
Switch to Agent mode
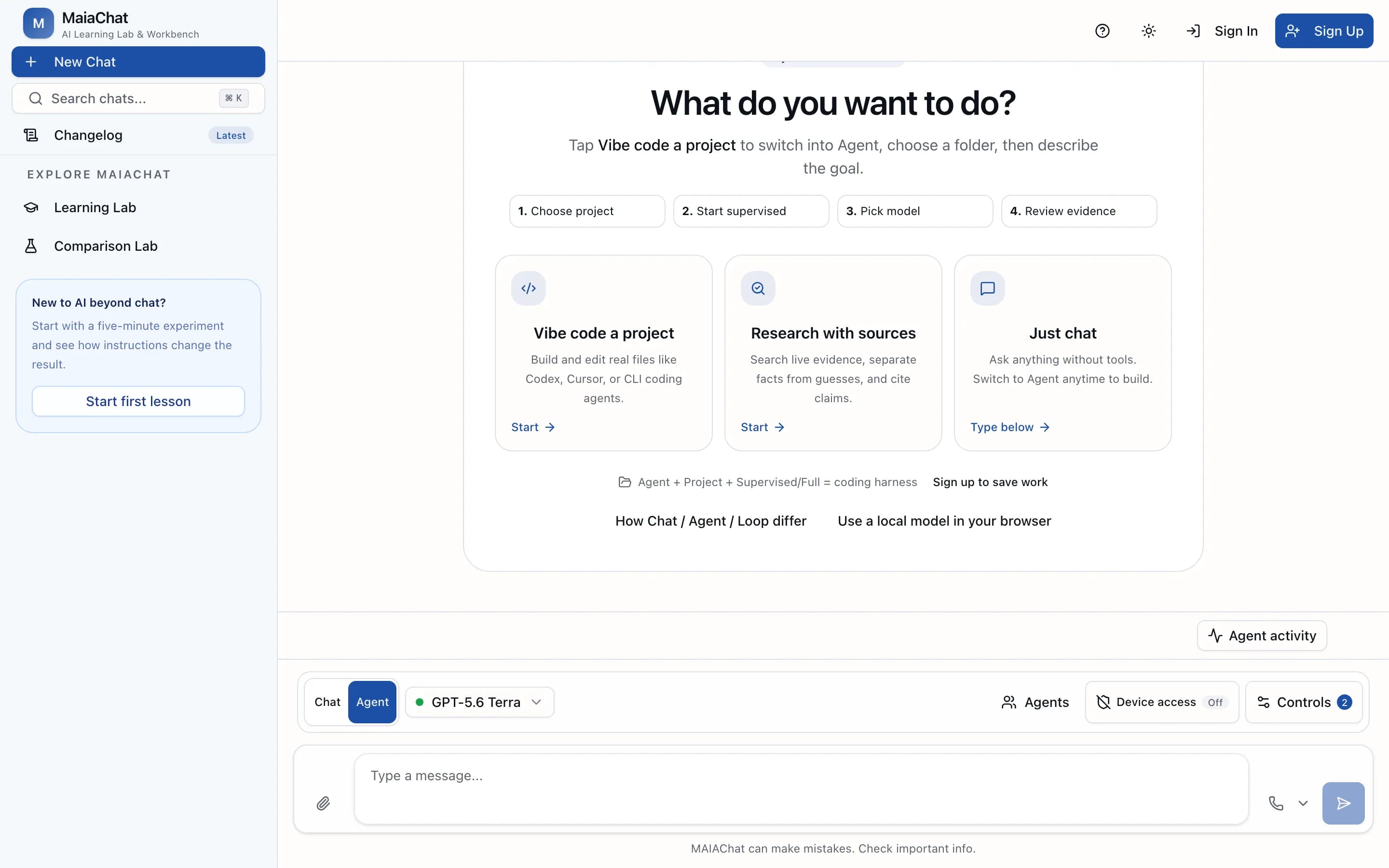coord(372,702)
